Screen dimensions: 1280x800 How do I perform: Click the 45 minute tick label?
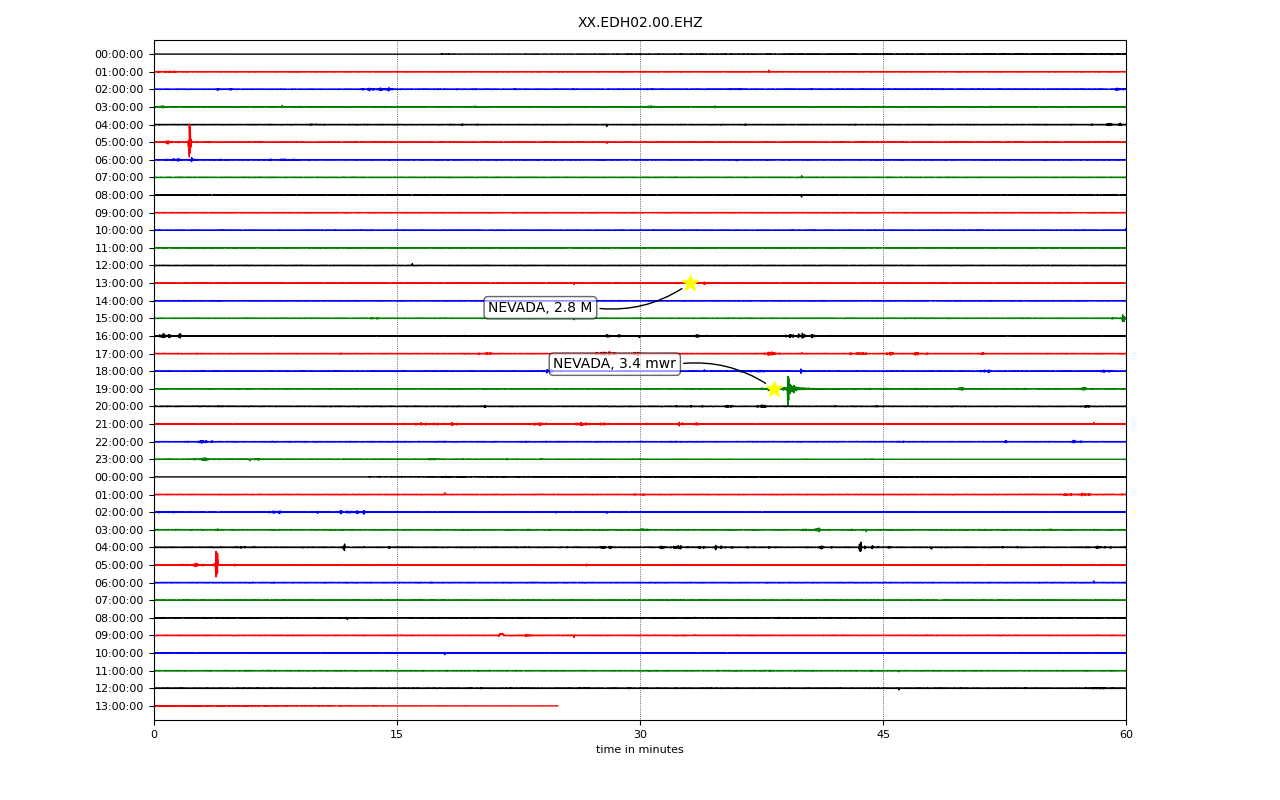(x=883, y=735)
